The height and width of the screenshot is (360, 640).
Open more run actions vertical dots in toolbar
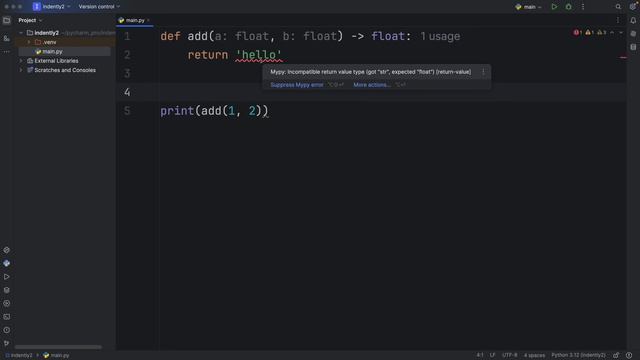click(583, 7)
